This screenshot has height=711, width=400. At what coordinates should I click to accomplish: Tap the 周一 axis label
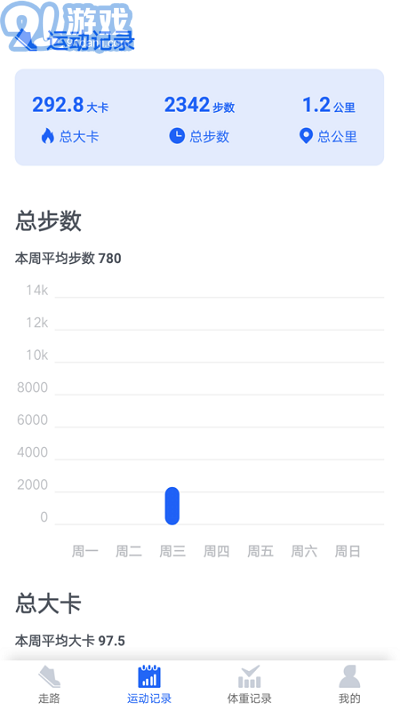(x=85, y=551)
